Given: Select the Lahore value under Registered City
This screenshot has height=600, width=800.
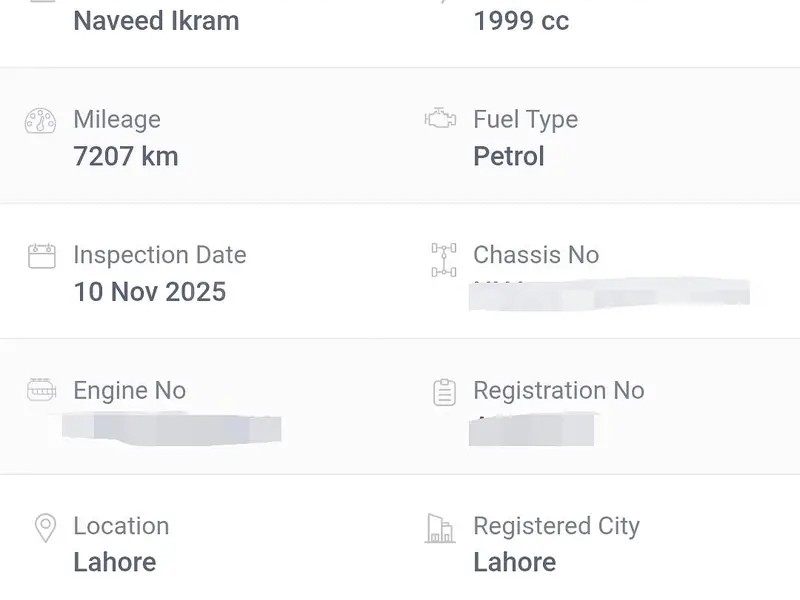Looking at the screenshot, I should point(515,562).
